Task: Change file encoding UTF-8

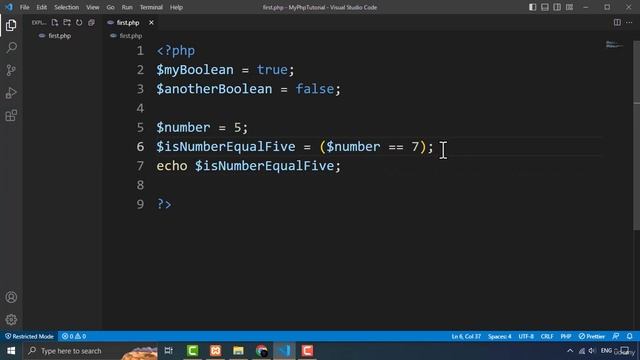Action: tap(526, 336)
